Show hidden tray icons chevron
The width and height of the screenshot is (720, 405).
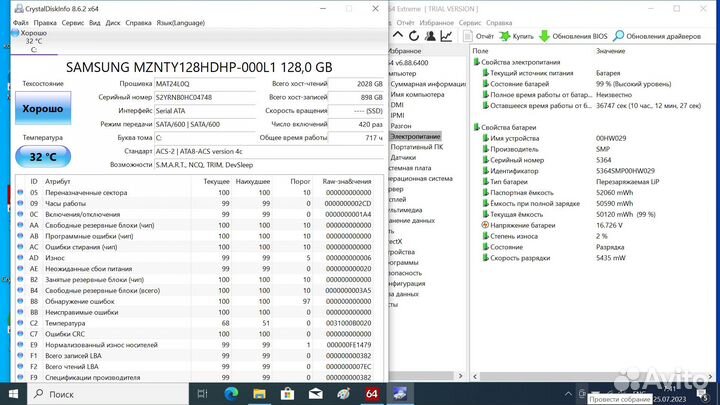(x=568, y=394)
